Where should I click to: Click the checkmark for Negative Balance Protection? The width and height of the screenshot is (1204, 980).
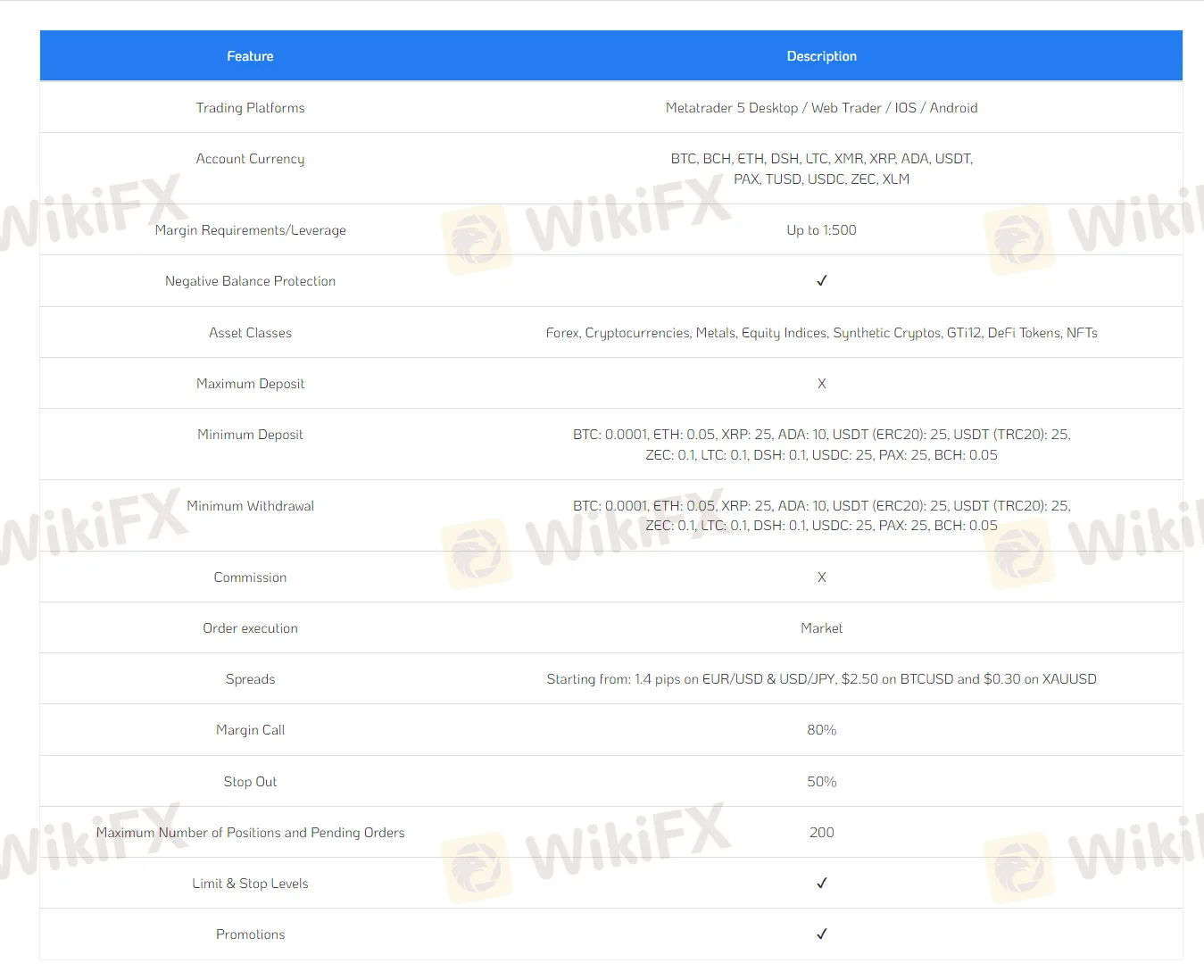821,280
